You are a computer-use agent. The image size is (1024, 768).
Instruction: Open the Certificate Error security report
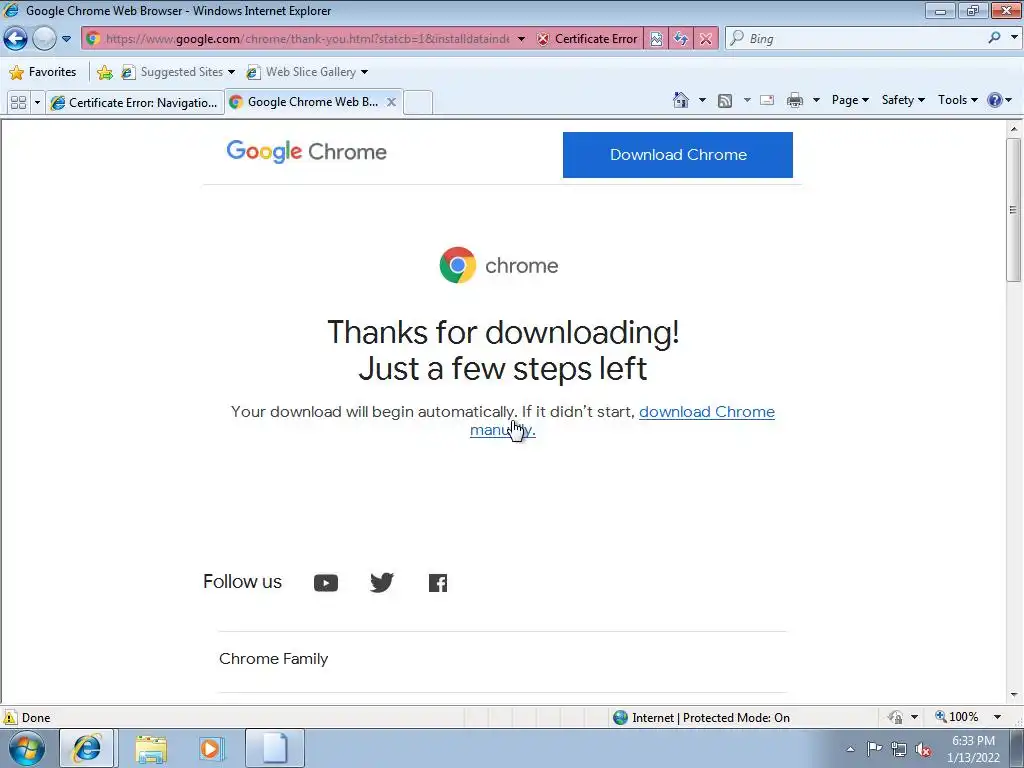[x=587, y=39]
